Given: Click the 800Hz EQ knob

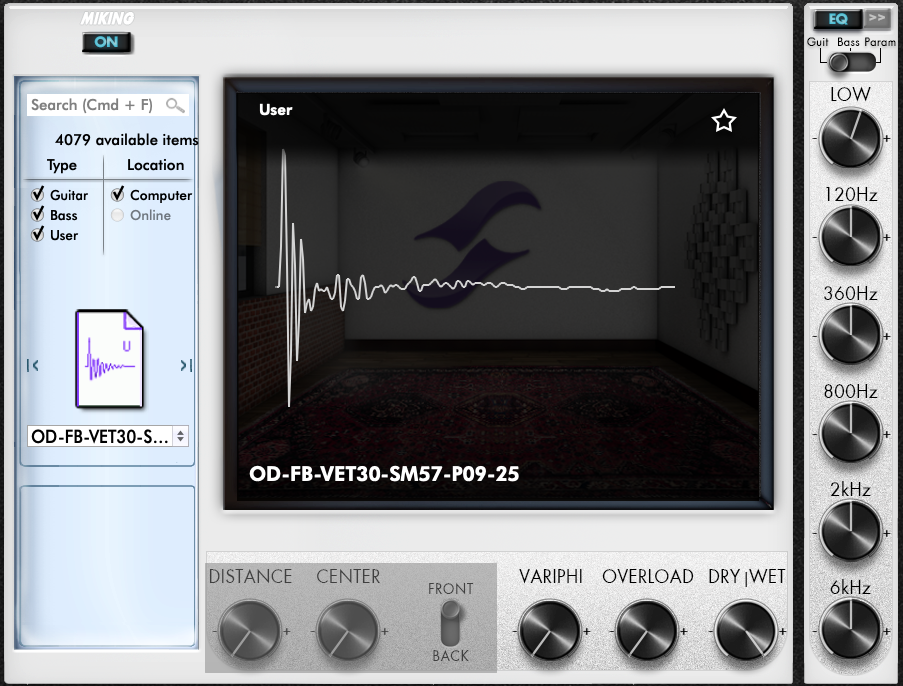Looking at the screenshot, I should tap(851, 433).
